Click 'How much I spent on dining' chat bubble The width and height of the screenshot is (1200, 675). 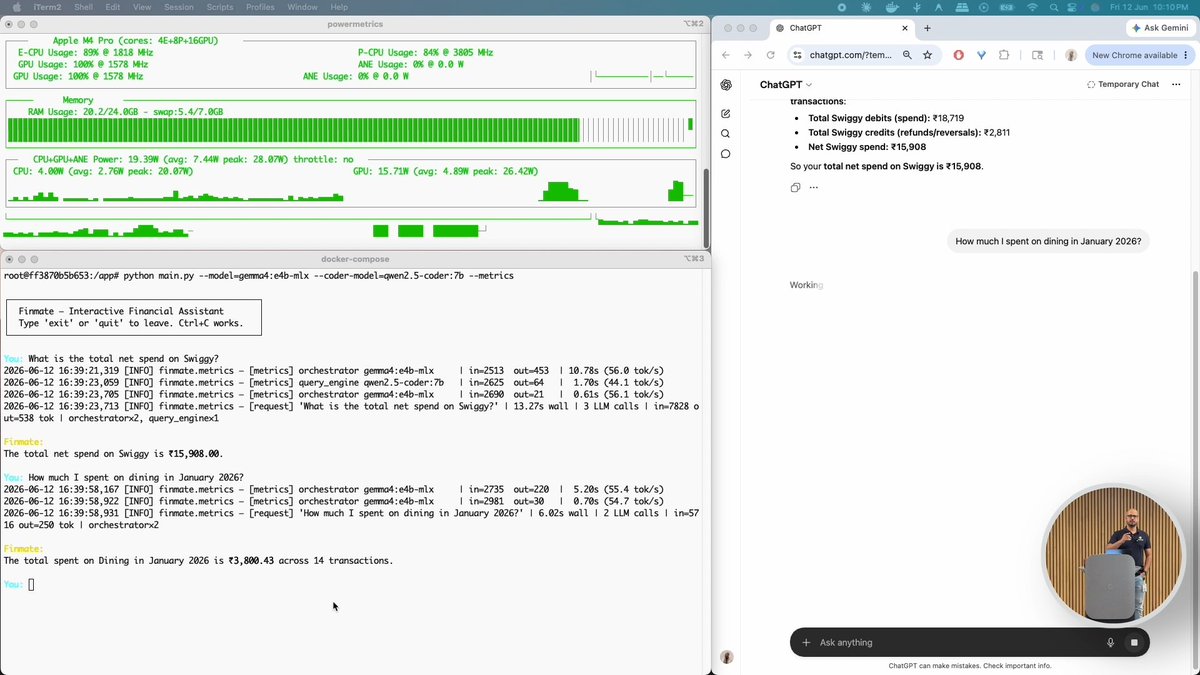coord(1048,241)
